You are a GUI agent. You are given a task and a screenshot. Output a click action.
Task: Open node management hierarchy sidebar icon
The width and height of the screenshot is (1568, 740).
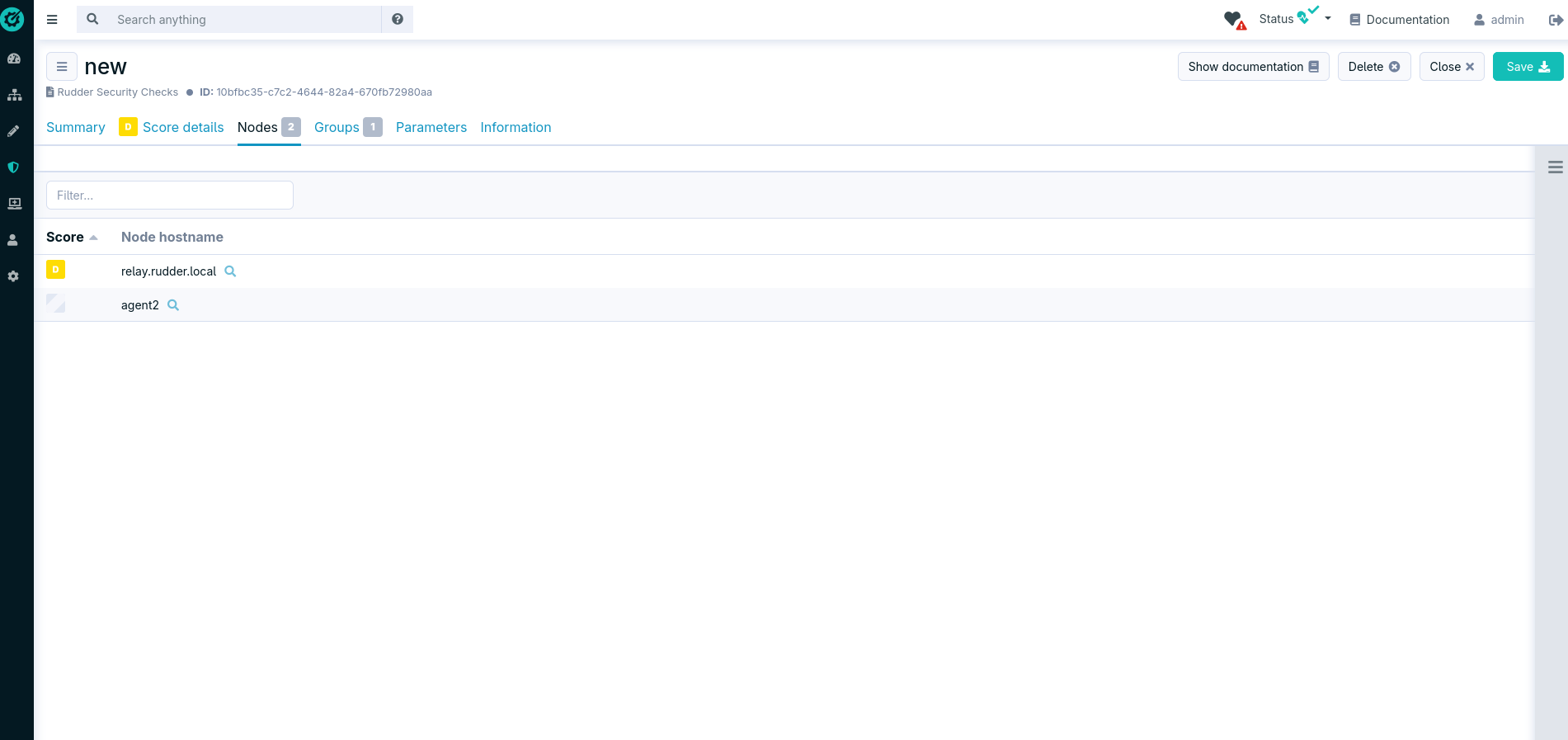[x=14, y=95]
